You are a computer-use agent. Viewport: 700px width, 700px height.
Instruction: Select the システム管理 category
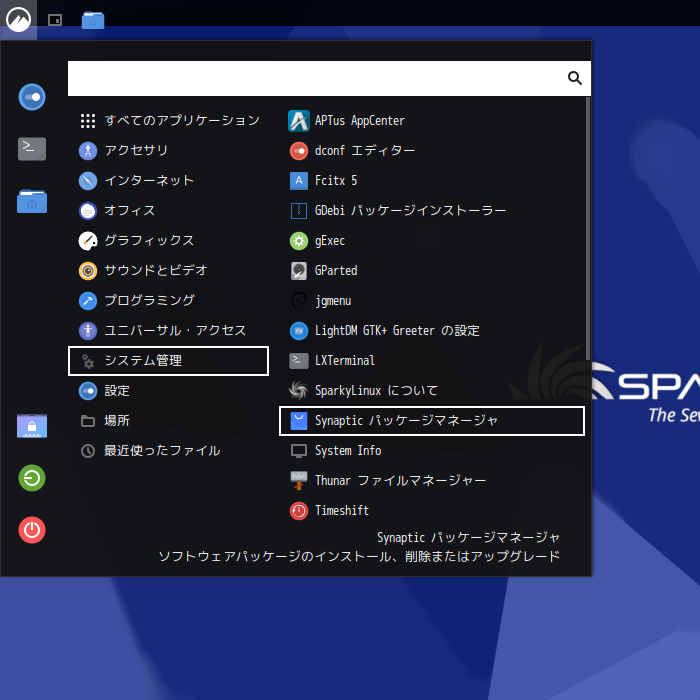tap(168, 361)
